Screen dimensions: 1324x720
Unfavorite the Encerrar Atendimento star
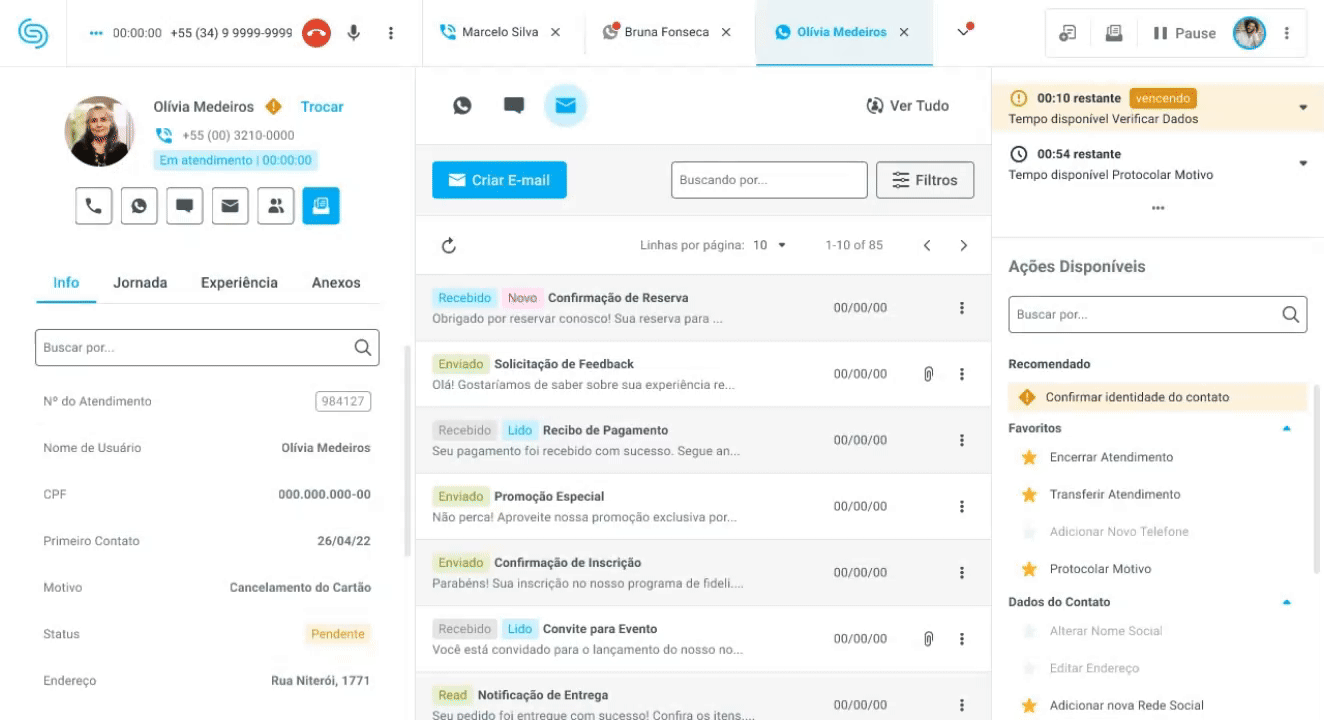coord(1028,457)
